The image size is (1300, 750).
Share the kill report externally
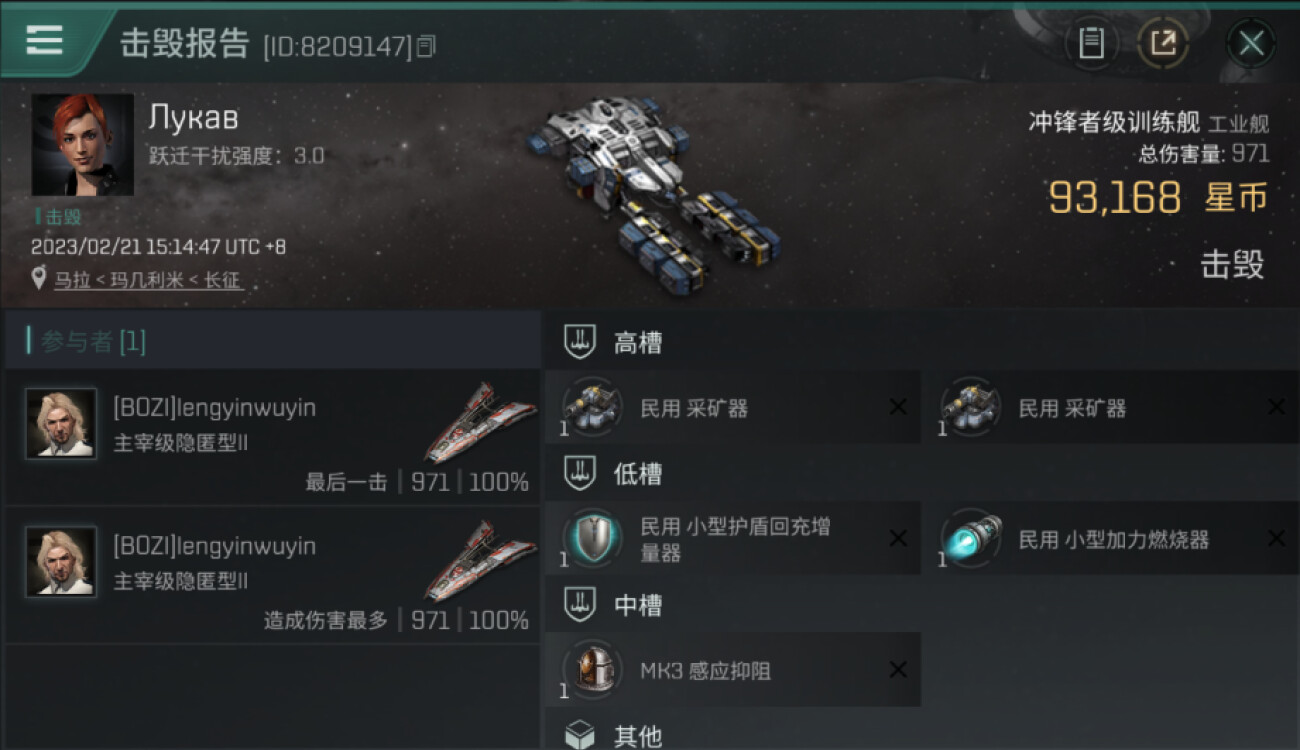click(x=1163, y=43)
